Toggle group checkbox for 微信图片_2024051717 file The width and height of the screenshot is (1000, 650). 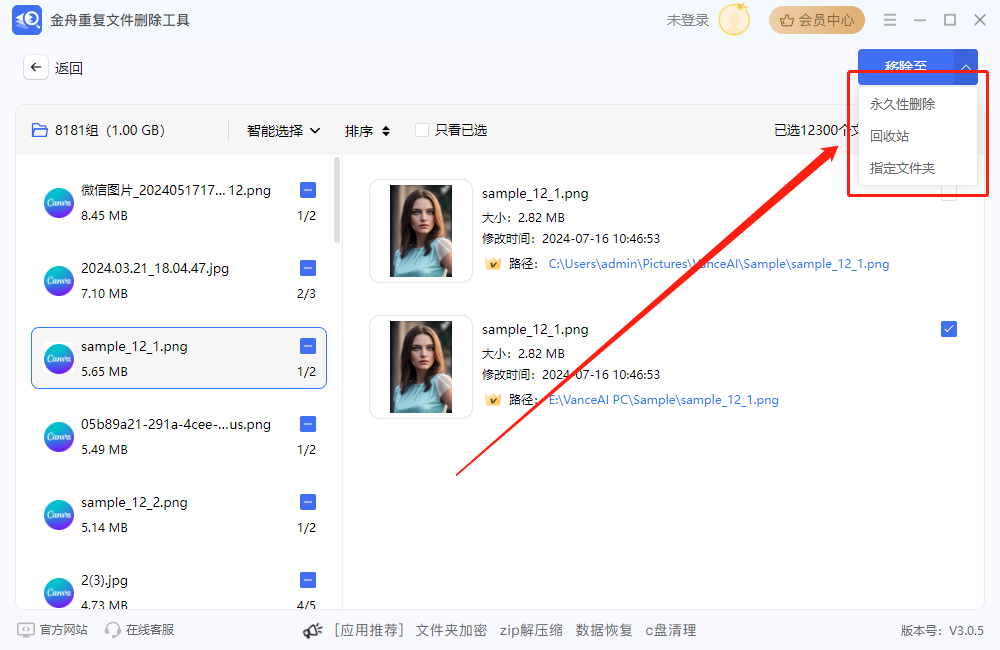pos(307,190)
